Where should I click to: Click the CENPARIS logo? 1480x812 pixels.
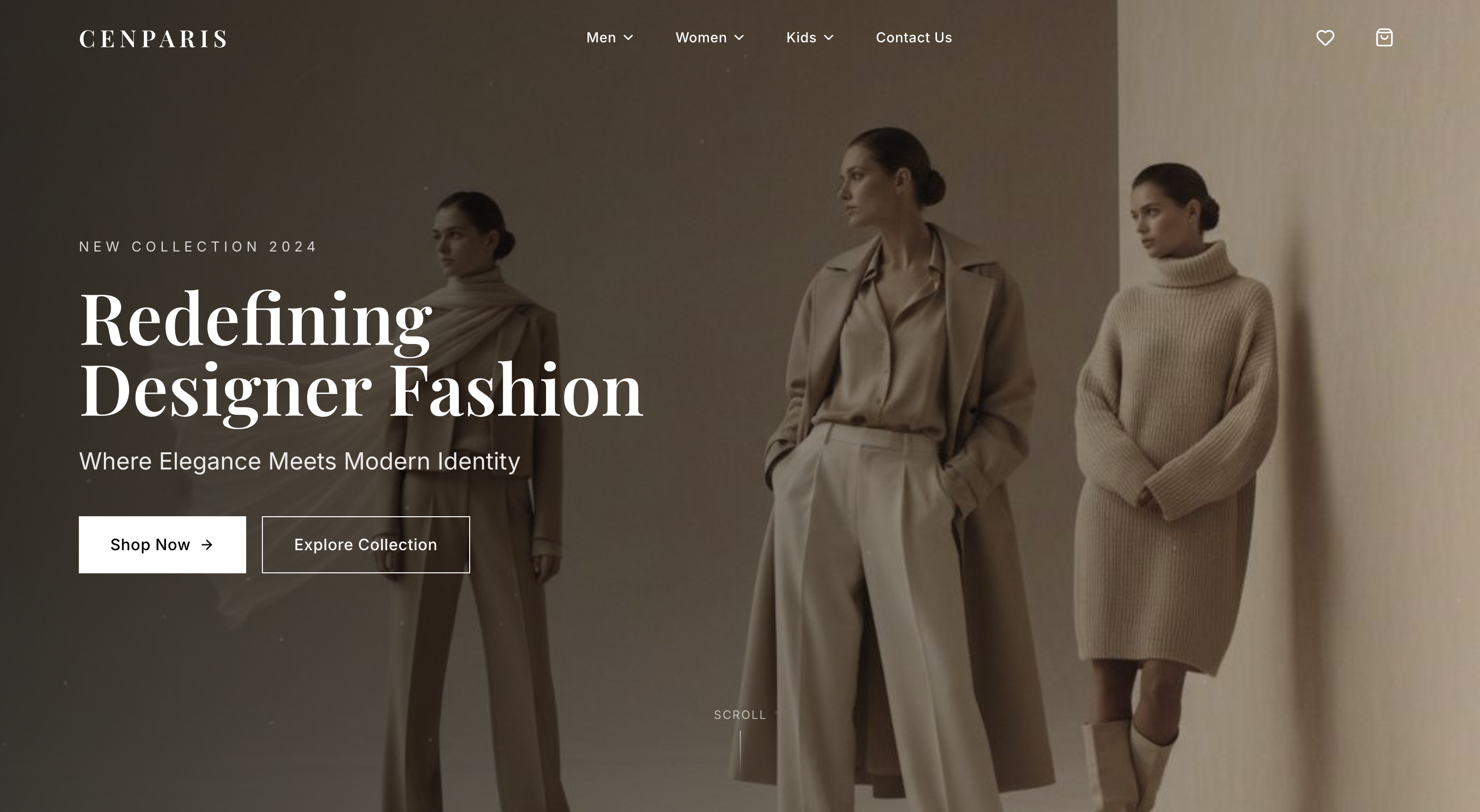tap(153, 38)
